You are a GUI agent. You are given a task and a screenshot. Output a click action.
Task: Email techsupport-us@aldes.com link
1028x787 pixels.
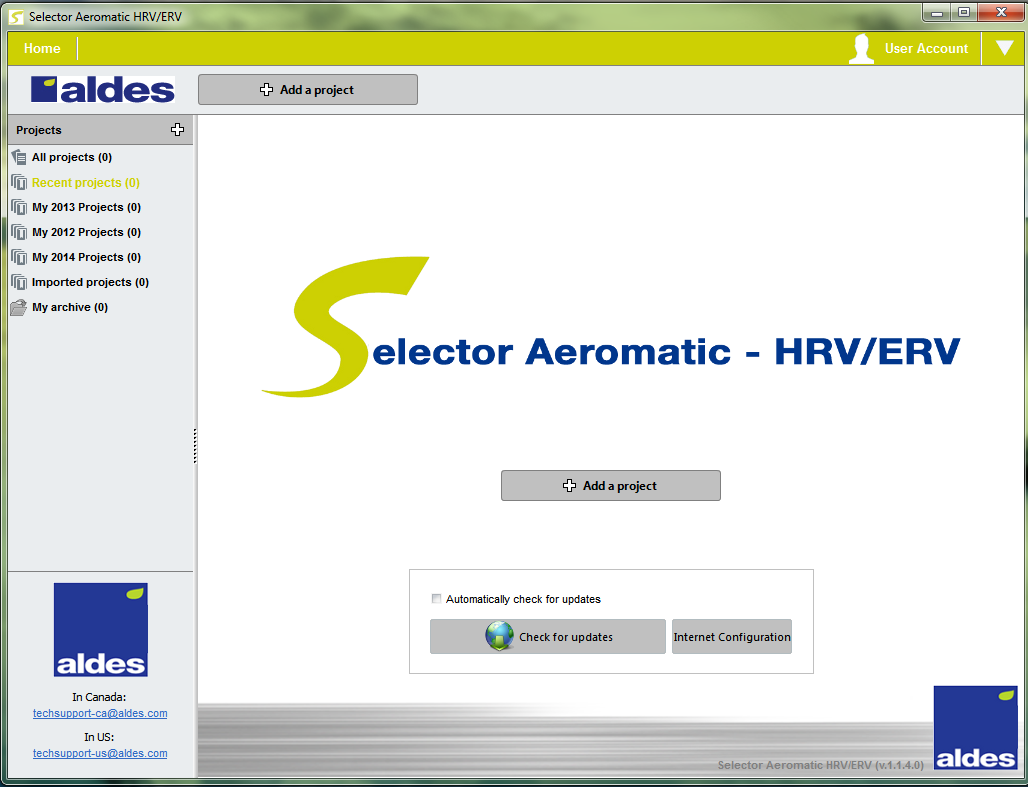(100, 753)
